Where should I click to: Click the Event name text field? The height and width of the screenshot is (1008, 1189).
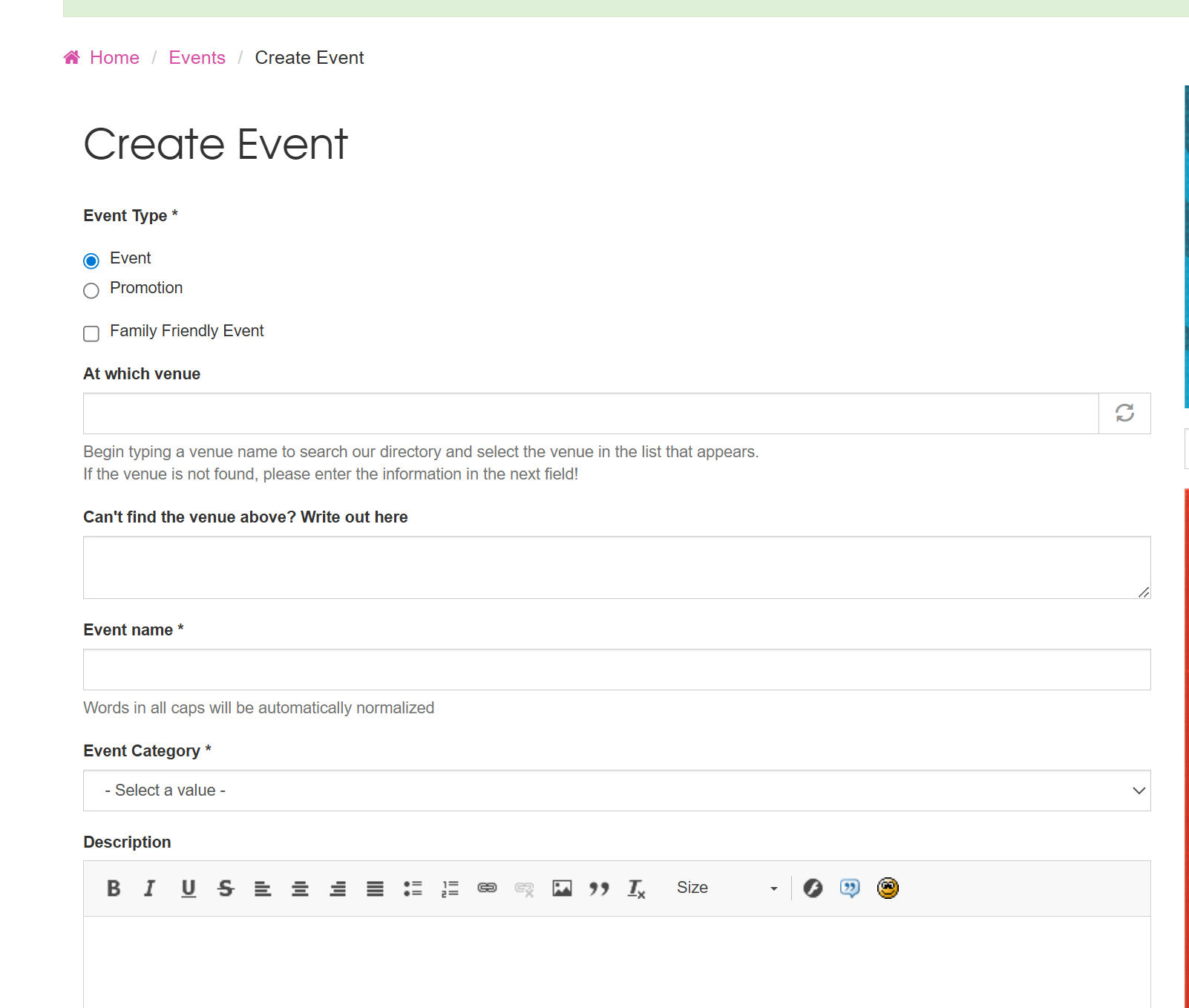tap(616, 670)
